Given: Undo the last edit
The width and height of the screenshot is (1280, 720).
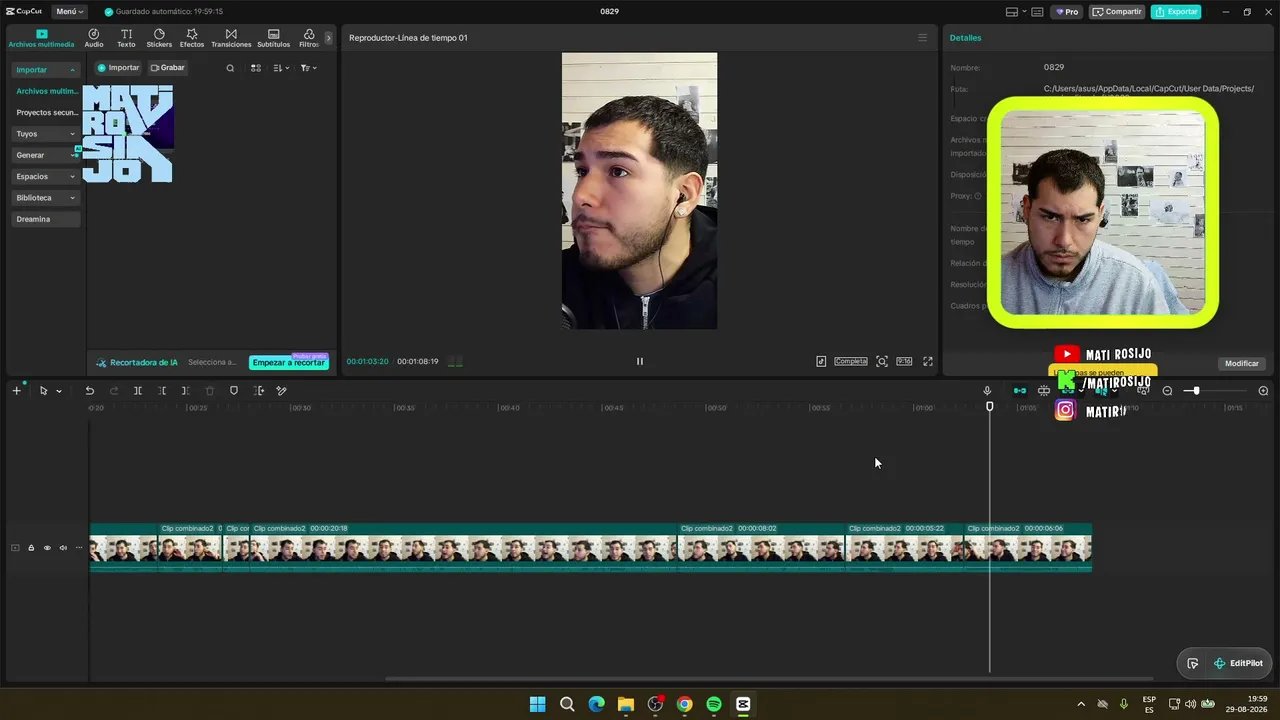Looking at the screenshot, I should tap(89, 391).
